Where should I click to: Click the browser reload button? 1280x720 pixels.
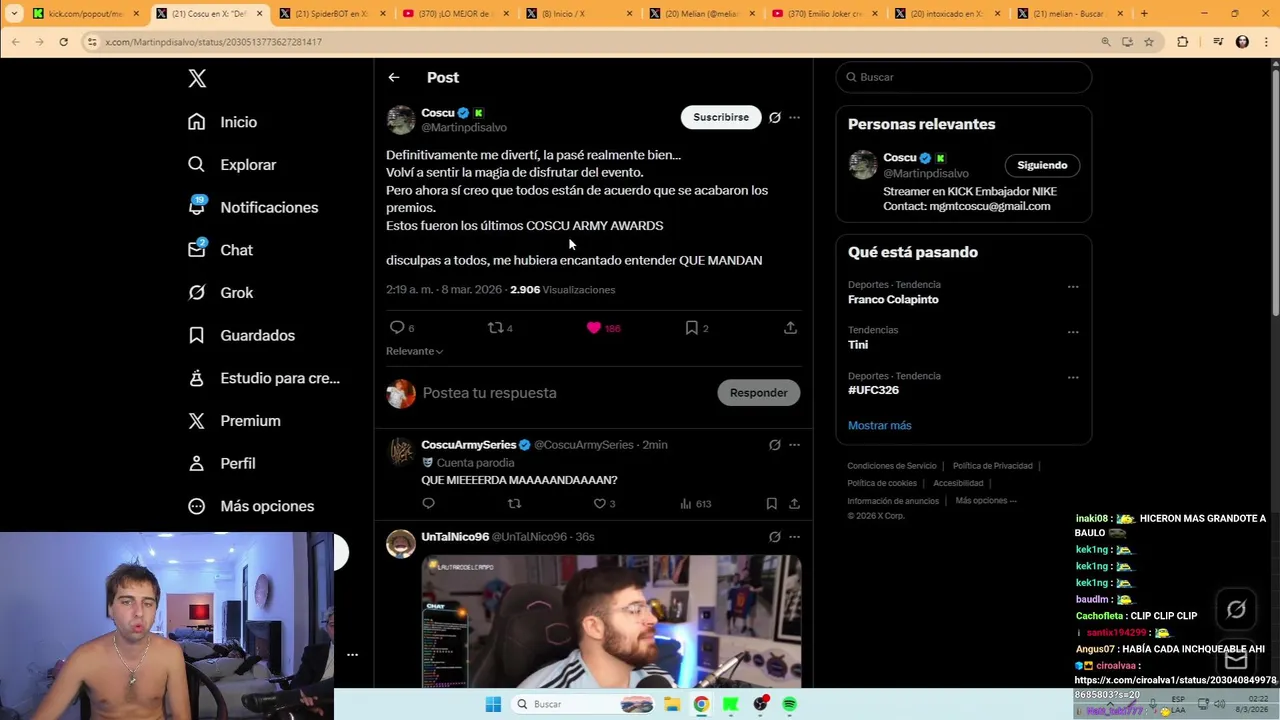click(x=63, y=42)
